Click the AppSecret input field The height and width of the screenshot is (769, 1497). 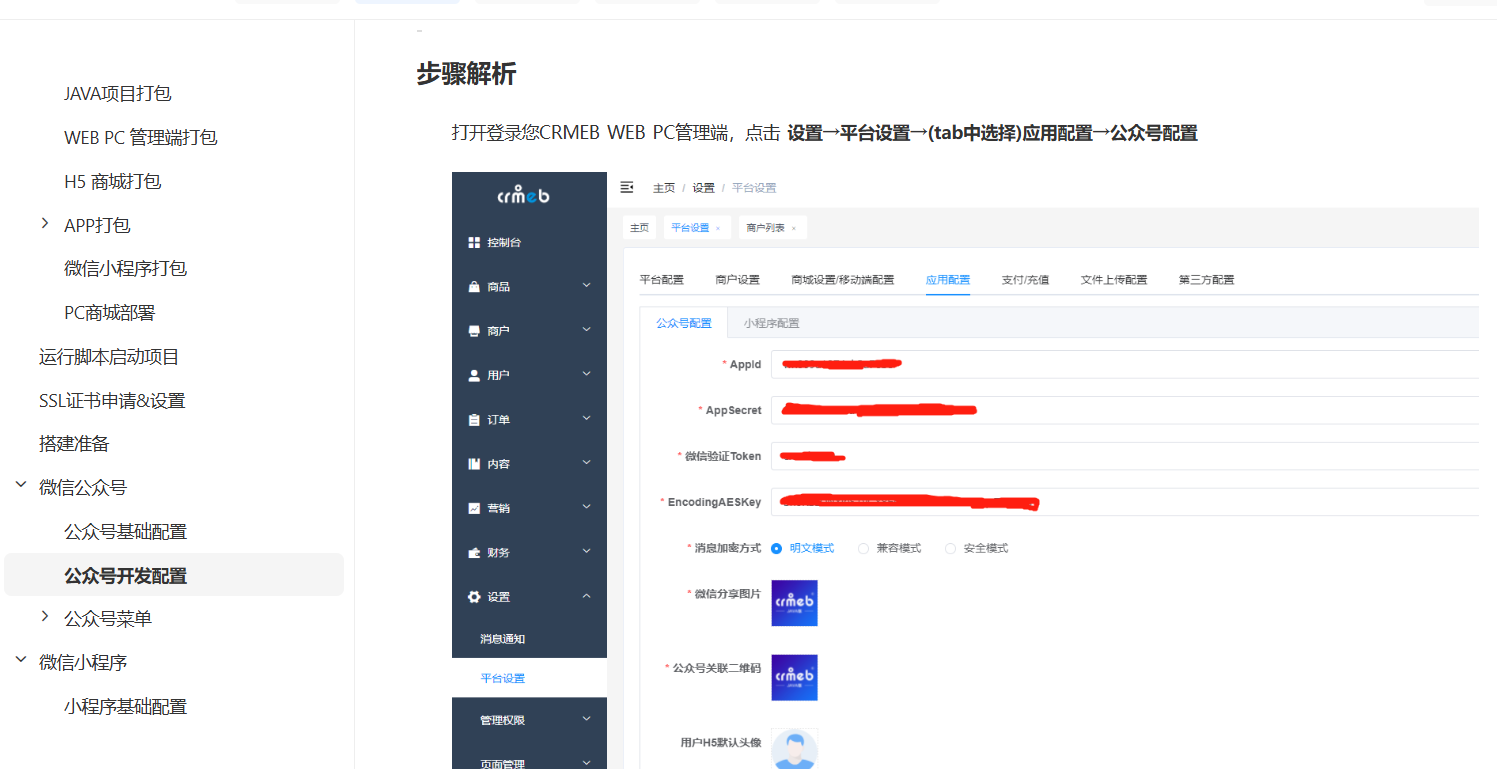[x=1124, y=410]
